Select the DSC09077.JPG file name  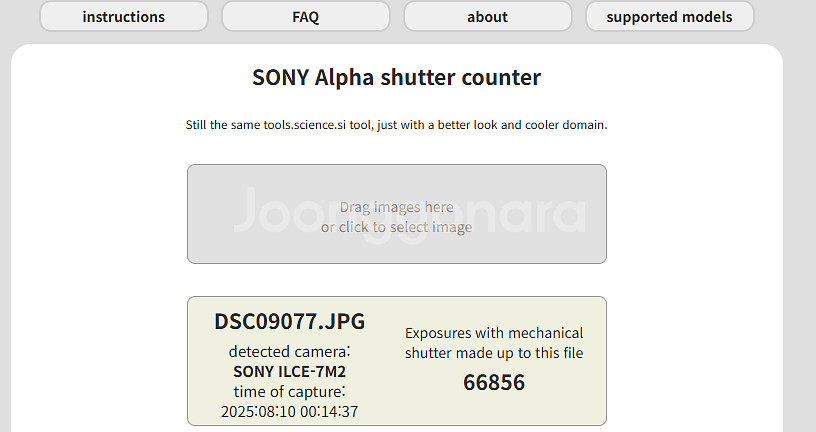[x=290, y=321]
